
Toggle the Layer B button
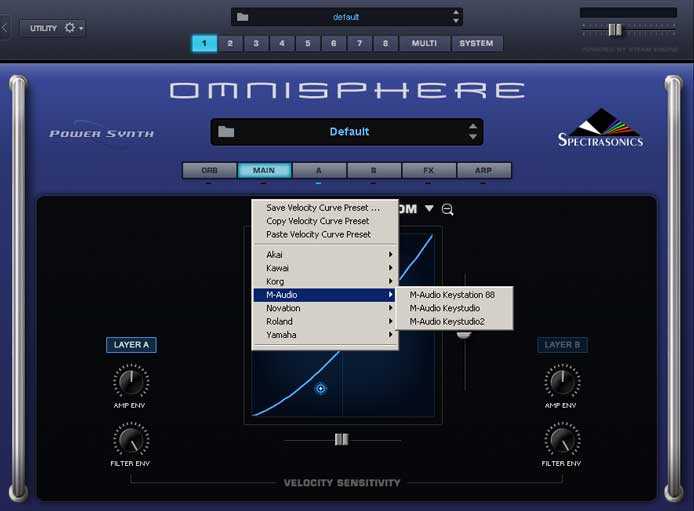(562, 345)
